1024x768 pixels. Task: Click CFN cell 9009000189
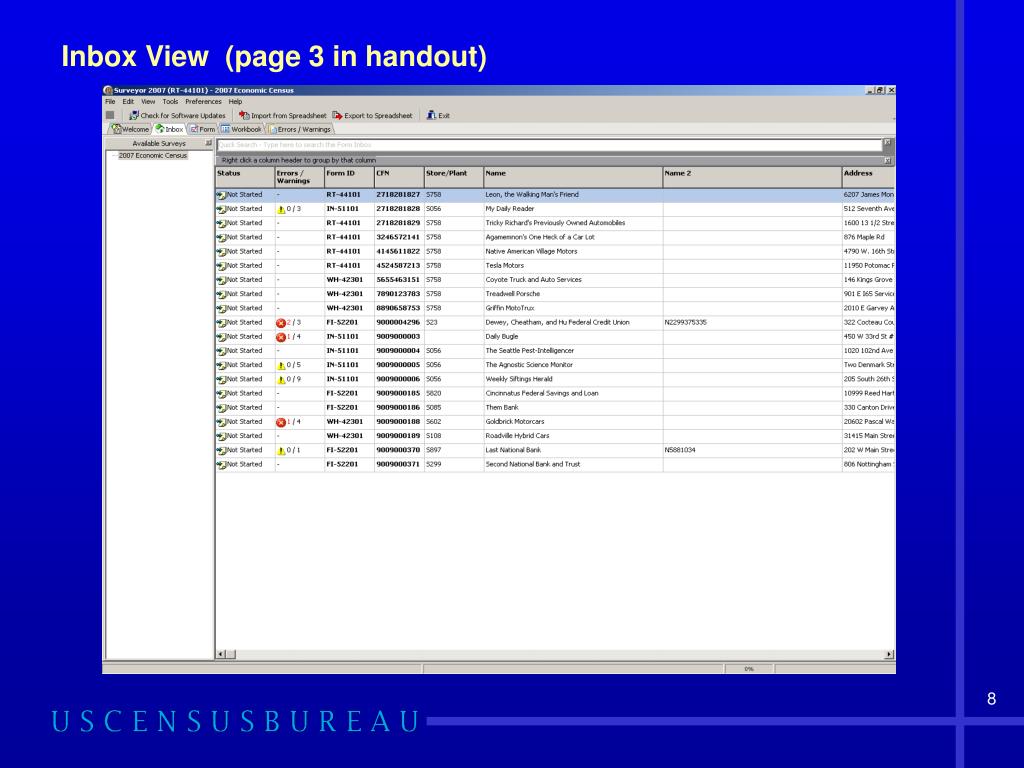[x=398, y=436]
